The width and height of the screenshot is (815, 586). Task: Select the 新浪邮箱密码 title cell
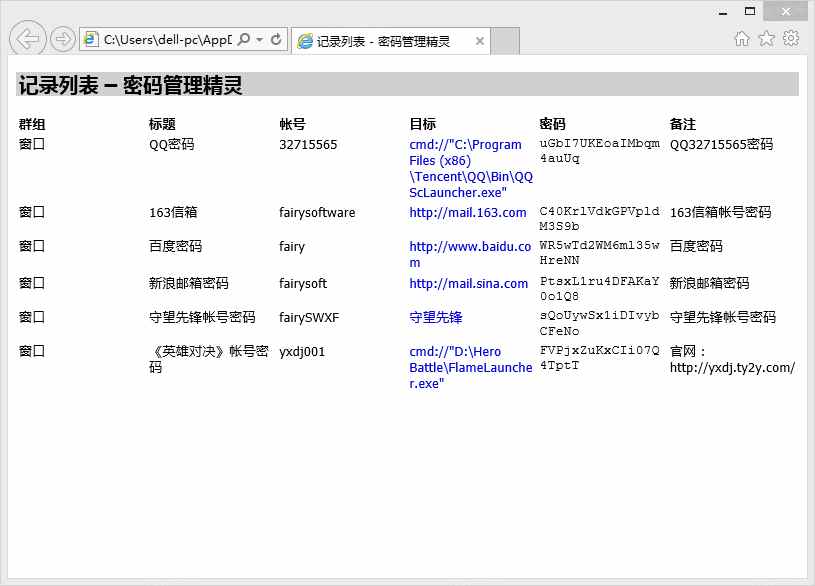[189, 283]
